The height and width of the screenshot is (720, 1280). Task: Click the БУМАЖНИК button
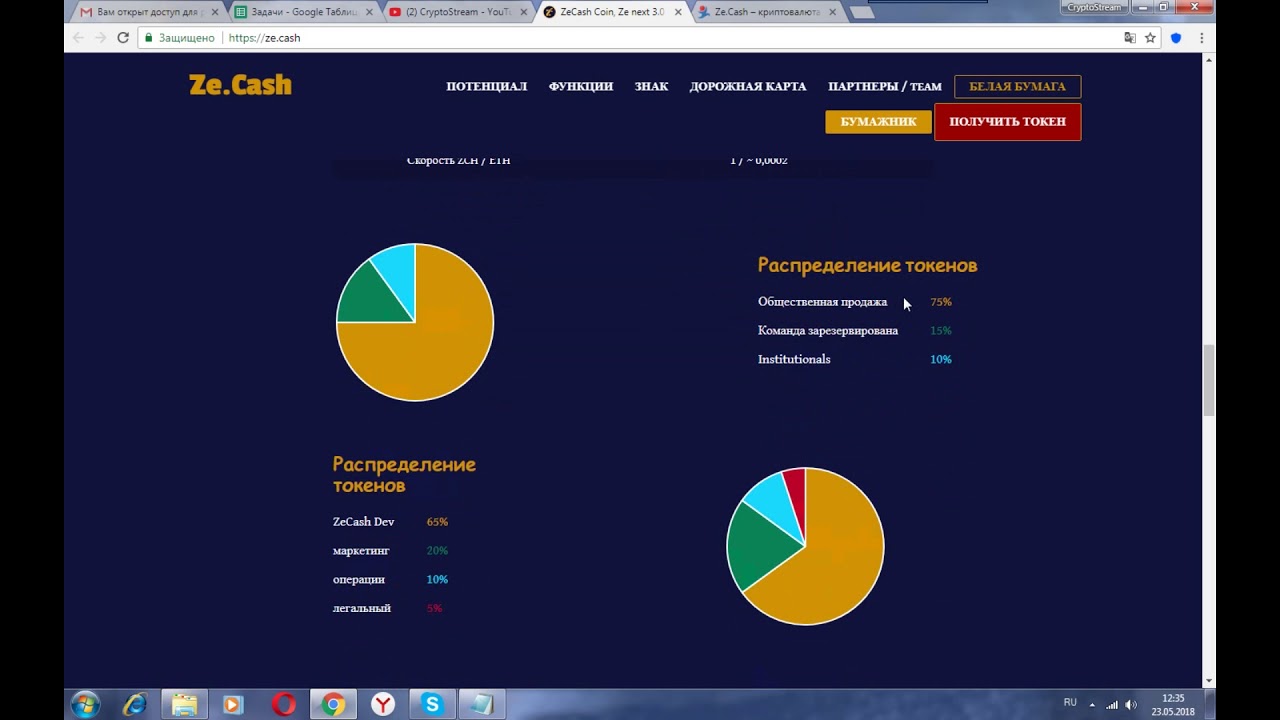tap(878, 121)
